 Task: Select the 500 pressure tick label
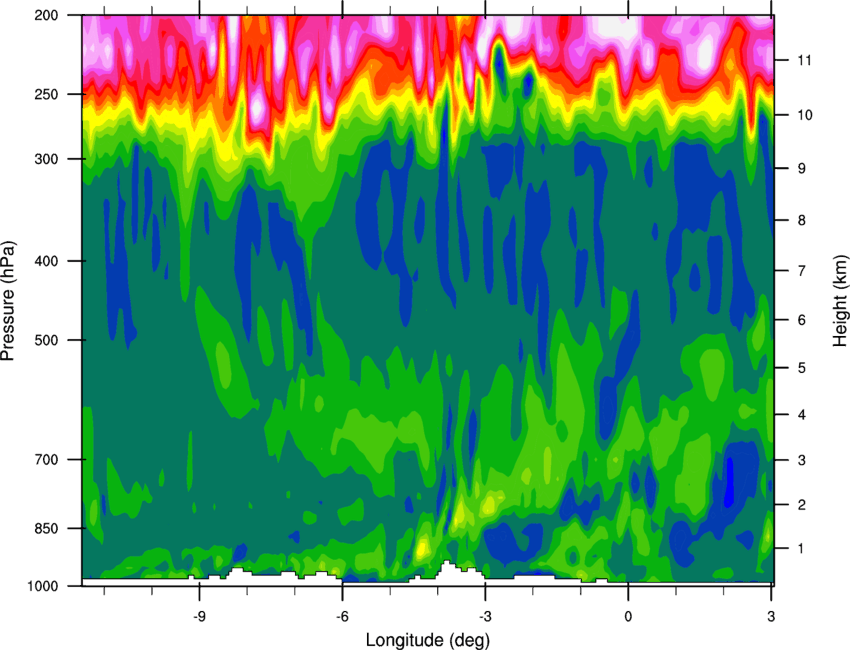pyautogui.click(x=47, y=340)
